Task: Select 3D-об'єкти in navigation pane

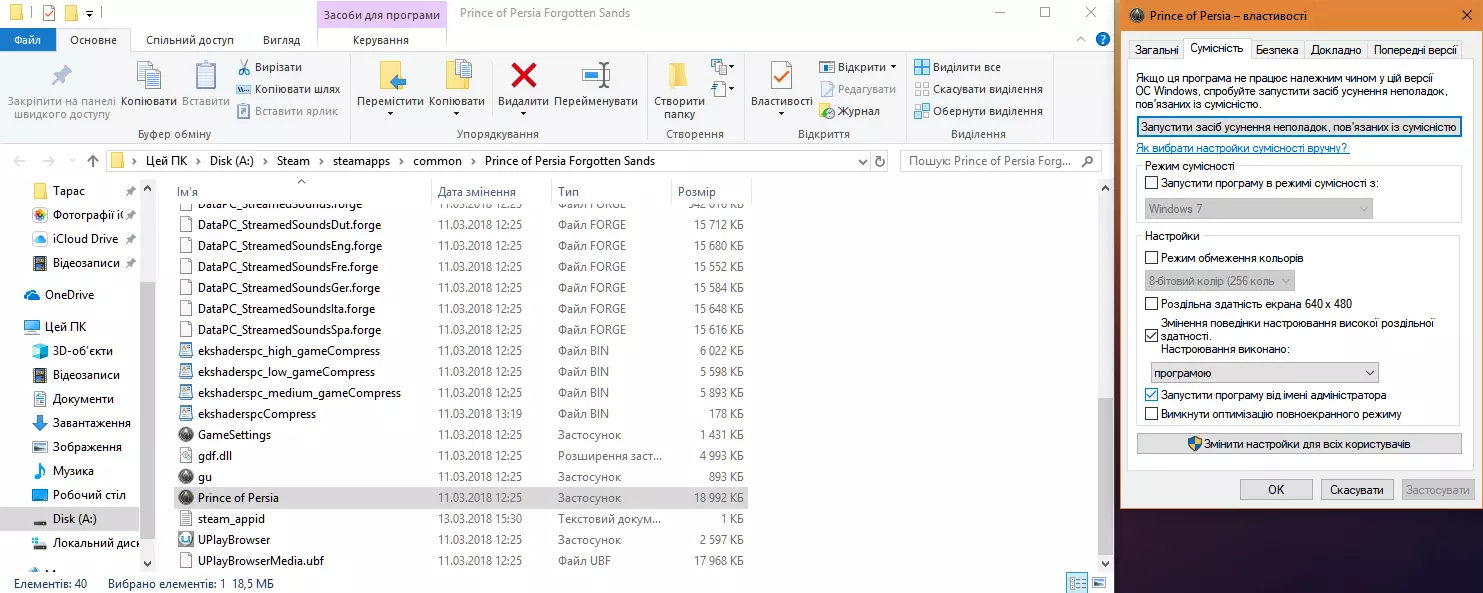Action: [x=82, y=351]
